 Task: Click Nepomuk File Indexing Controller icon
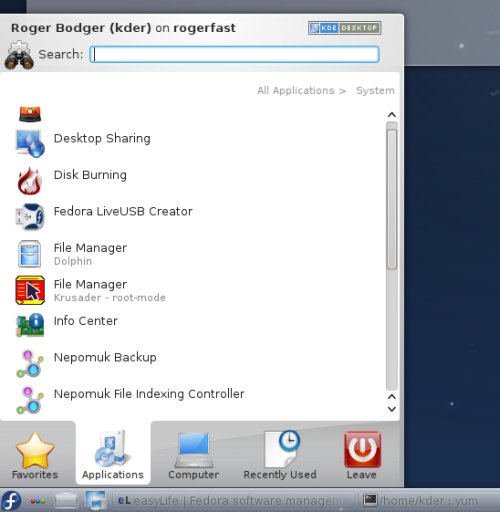click(30, 400)
